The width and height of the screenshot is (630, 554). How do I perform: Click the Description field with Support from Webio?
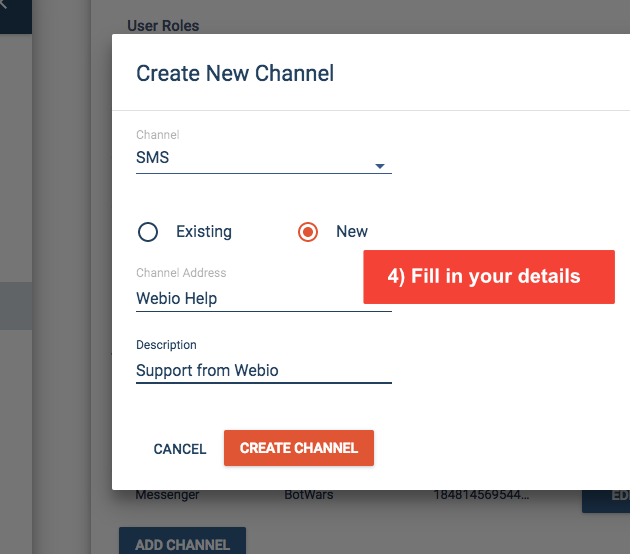[x=264, y=370]
